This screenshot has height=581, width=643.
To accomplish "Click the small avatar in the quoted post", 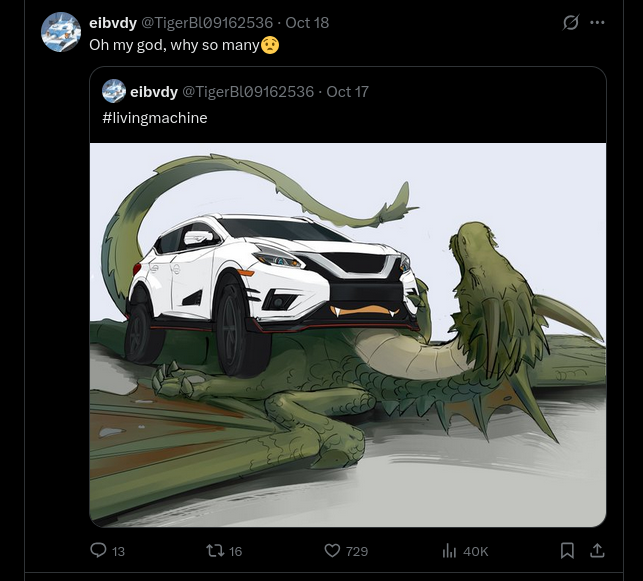I will [114, 91].
